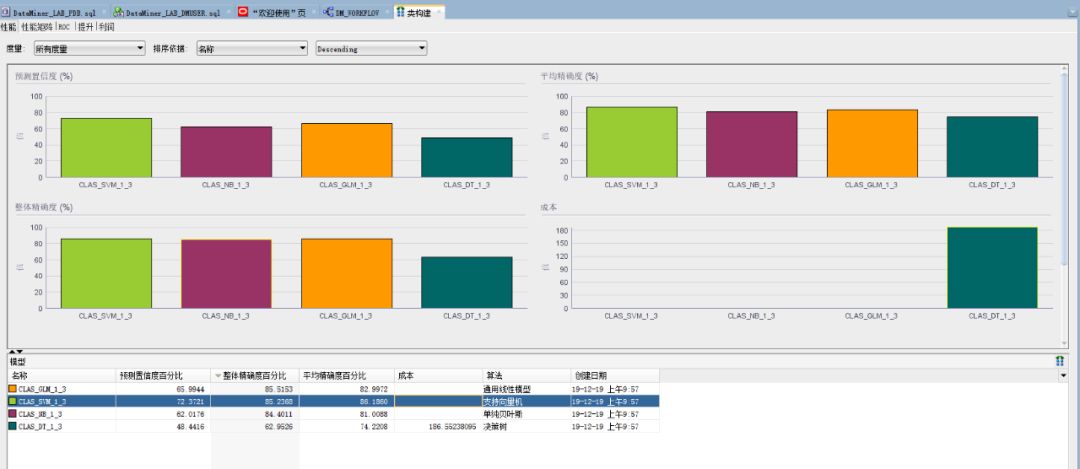Viewport: 1080px width, 469px height.
Task: Select the CLAS_NB_1_3 model row
Action: 60,413
